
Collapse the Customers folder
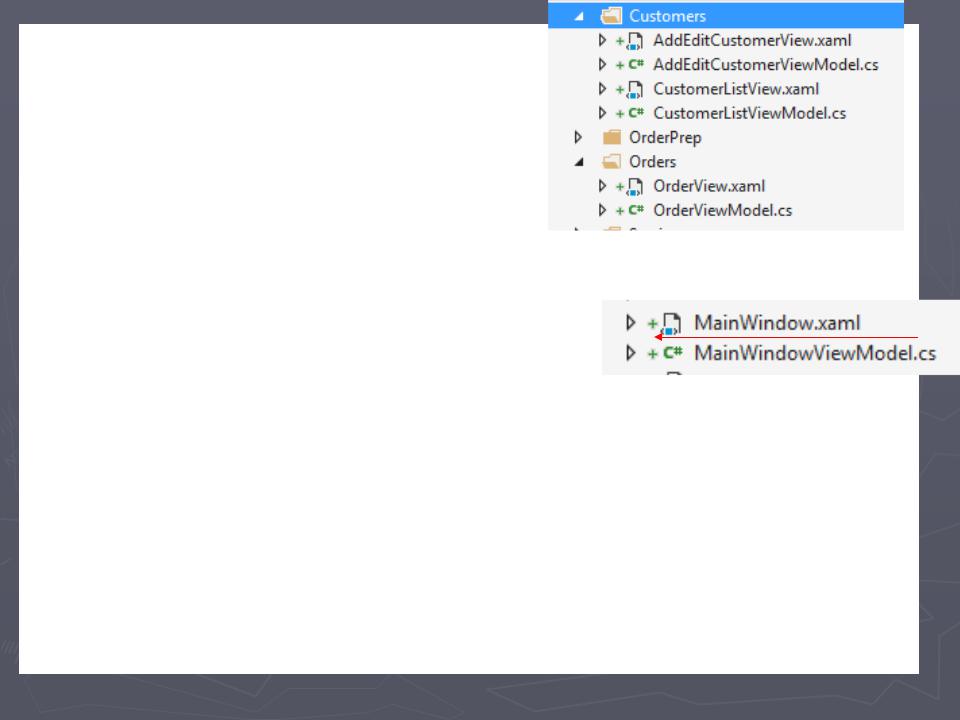tap(579, 17)
